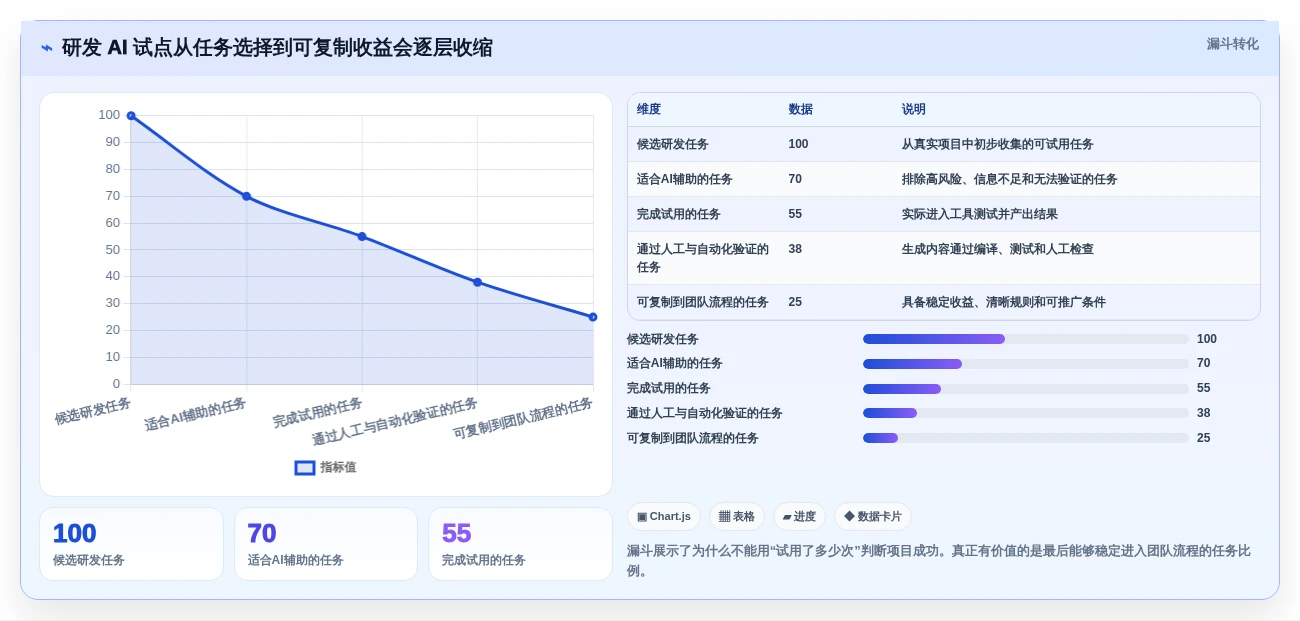Toggle the 指标值 legend swatch

coord(305,467)
